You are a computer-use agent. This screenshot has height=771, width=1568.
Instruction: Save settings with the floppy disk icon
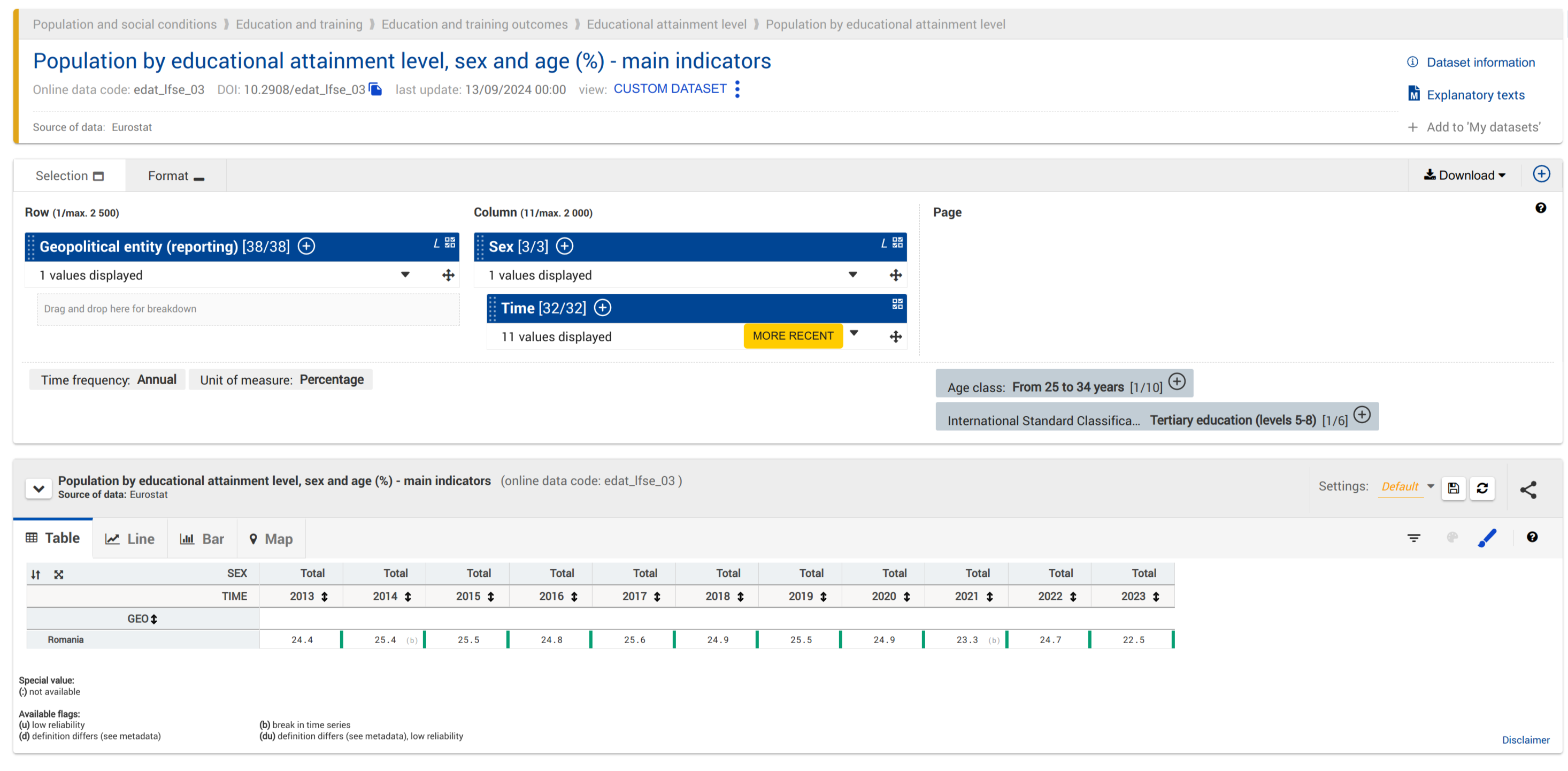(x=1453, y=488)
